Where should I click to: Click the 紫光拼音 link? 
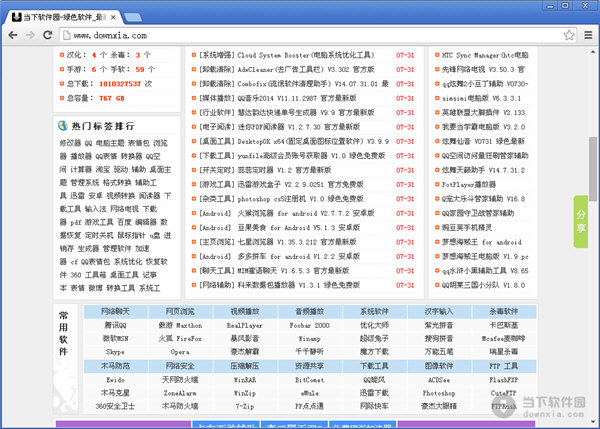tap(439, 325)
